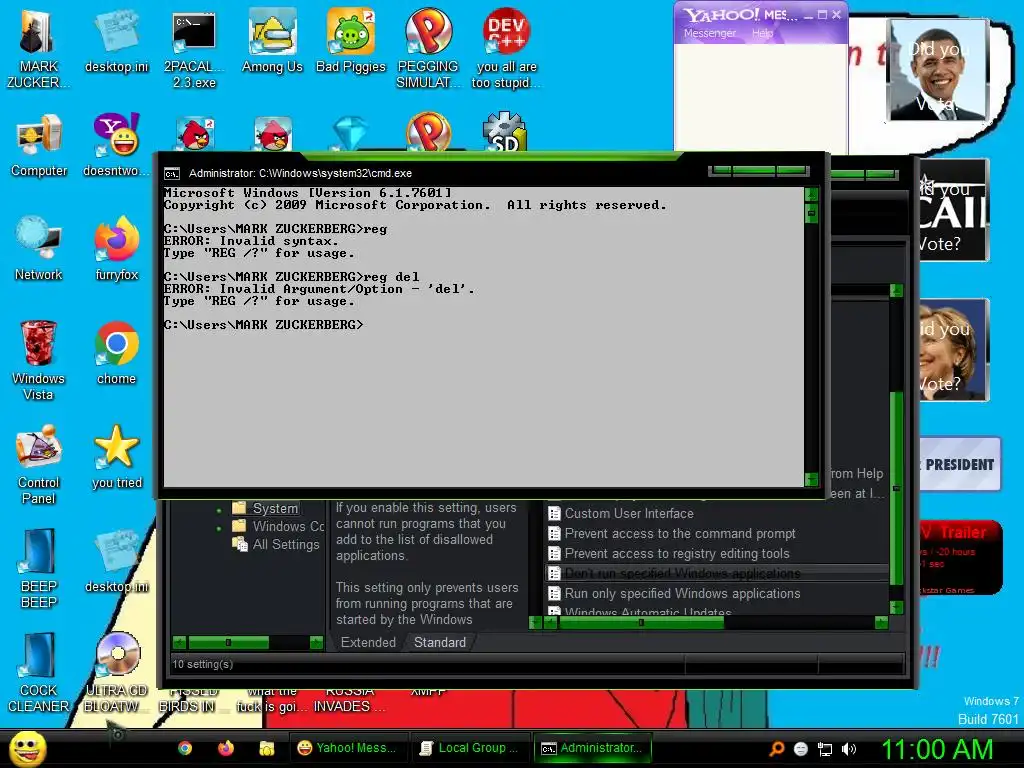The image size is (1024, 768).
Task: Select the ULTRA CD BLOATW... disc icon
Action: [x=116, y=673]
